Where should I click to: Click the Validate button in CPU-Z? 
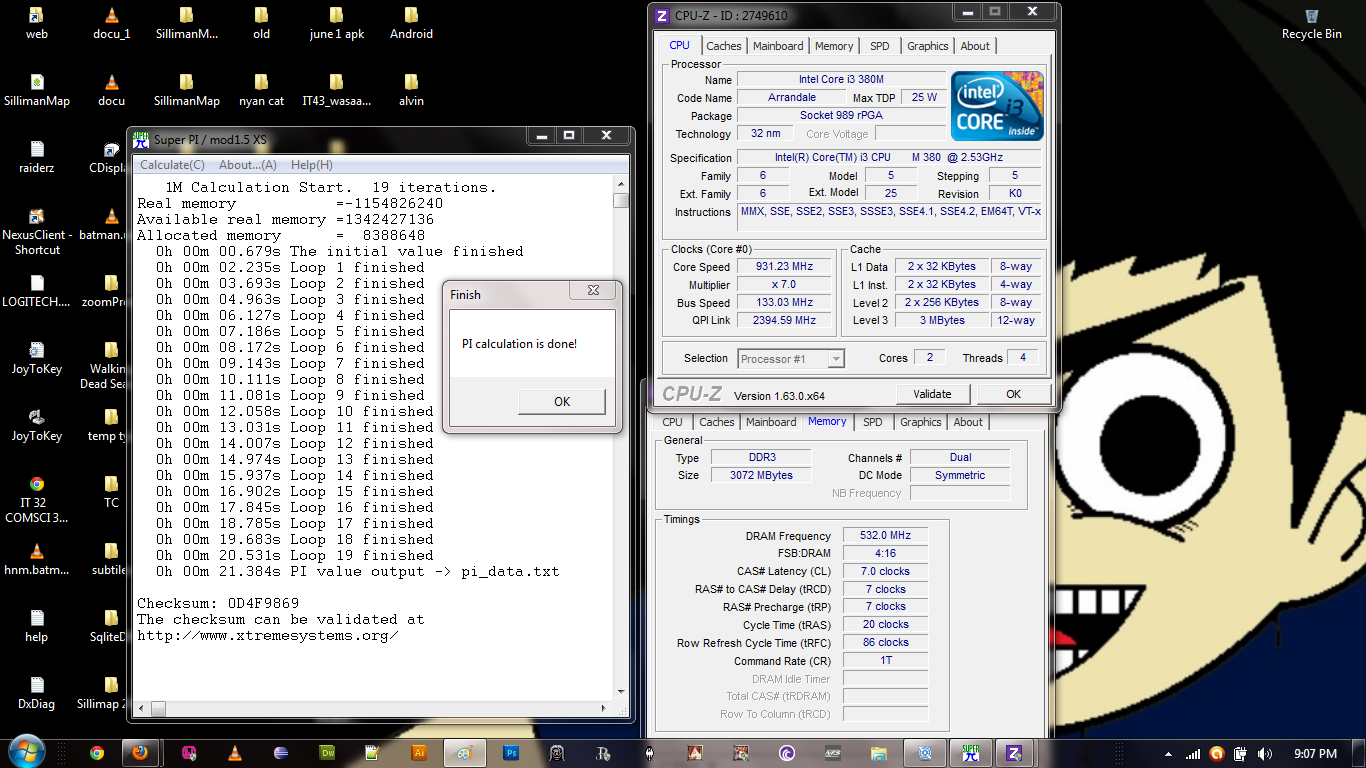click(932, 394)
